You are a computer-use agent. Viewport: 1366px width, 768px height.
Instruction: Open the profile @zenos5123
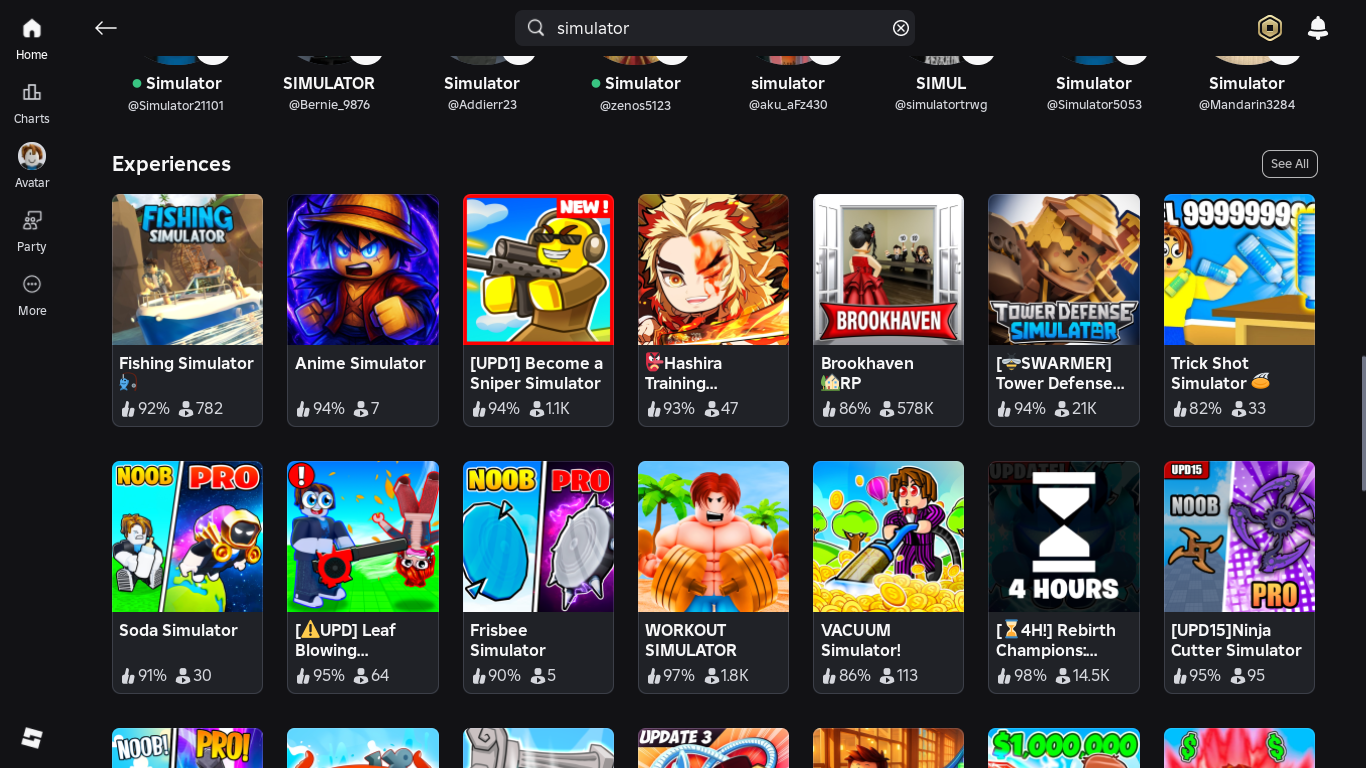(x=635, y=93)
